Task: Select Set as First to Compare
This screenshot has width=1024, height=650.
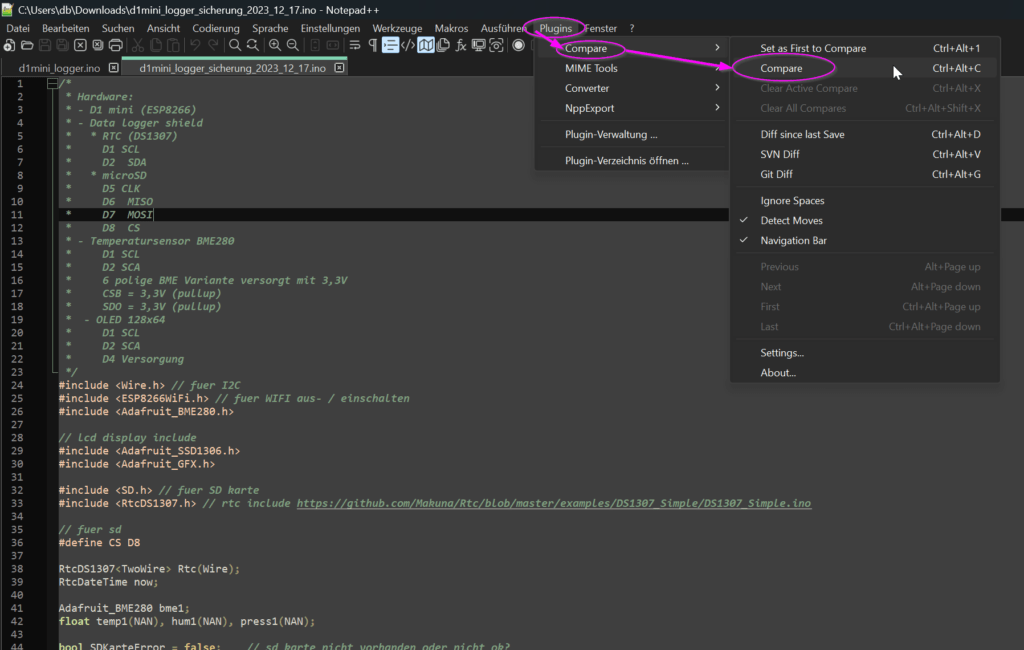Action: [865, 48]
